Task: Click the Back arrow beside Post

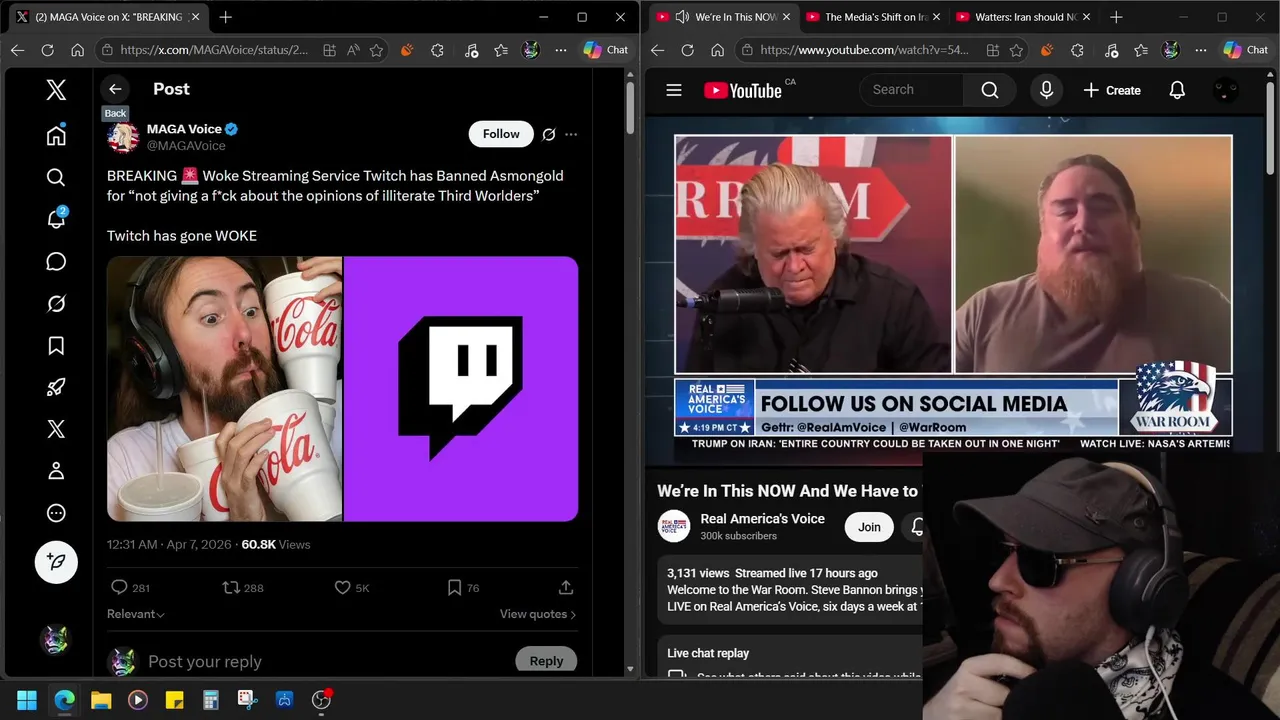Action: point(115,89)
